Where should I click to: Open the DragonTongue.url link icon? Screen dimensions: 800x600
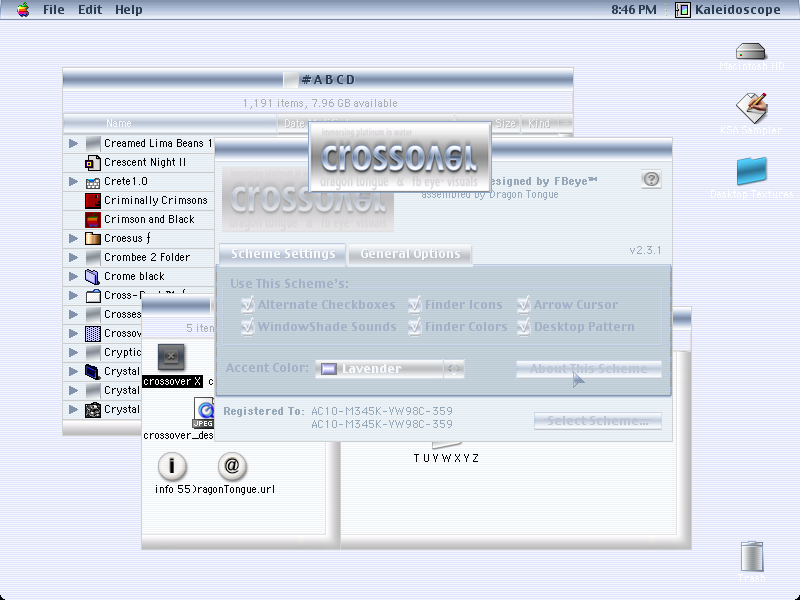(232, 466)
